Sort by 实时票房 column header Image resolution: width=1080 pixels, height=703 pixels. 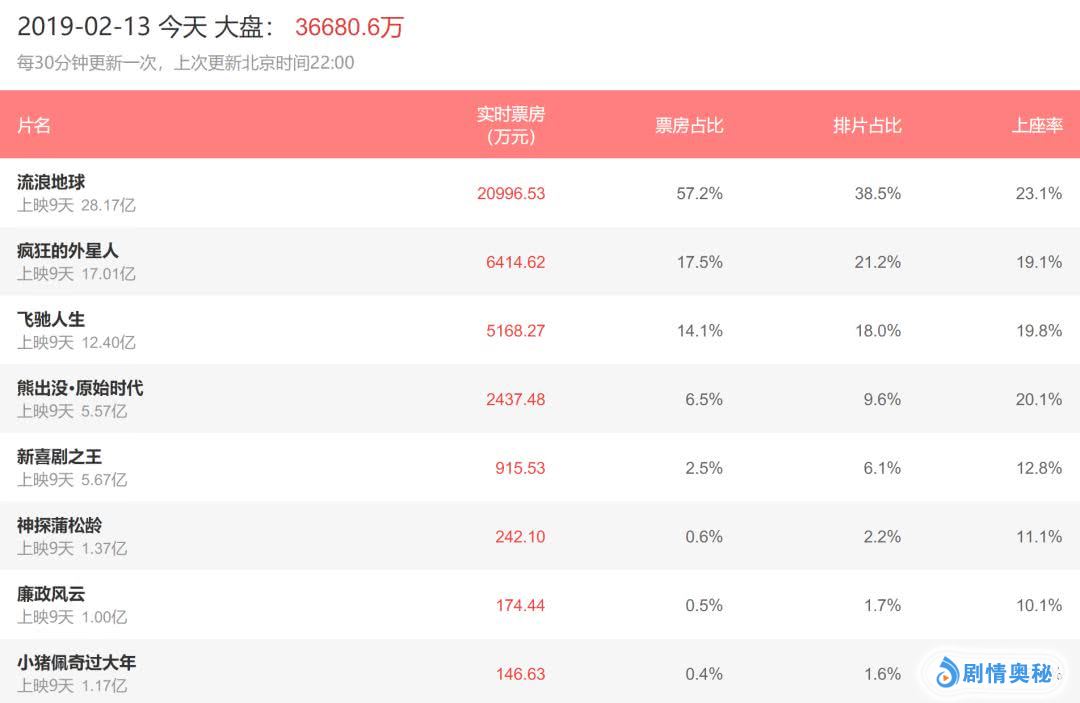tap(511, 125)
